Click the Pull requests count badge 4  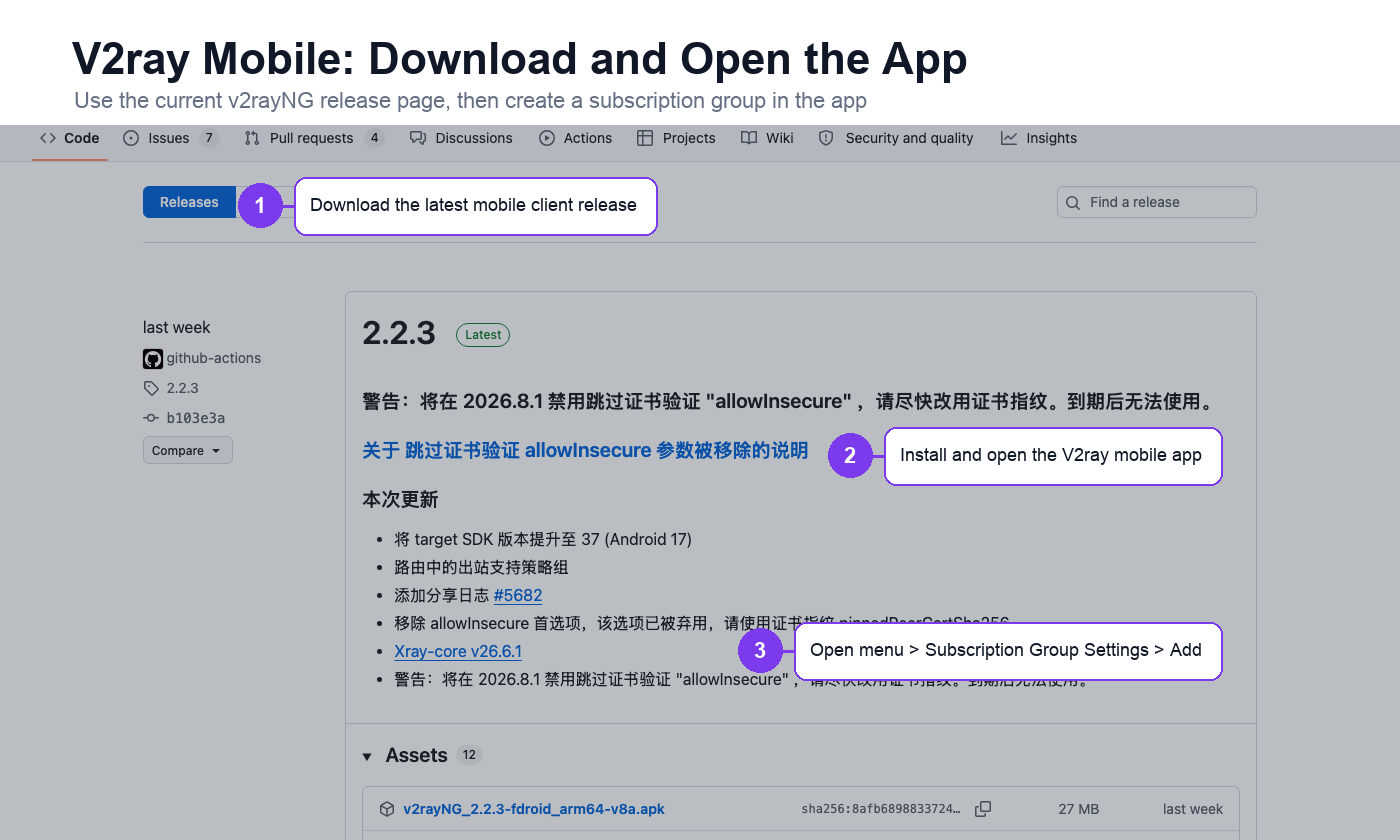(x=375, y=138)
